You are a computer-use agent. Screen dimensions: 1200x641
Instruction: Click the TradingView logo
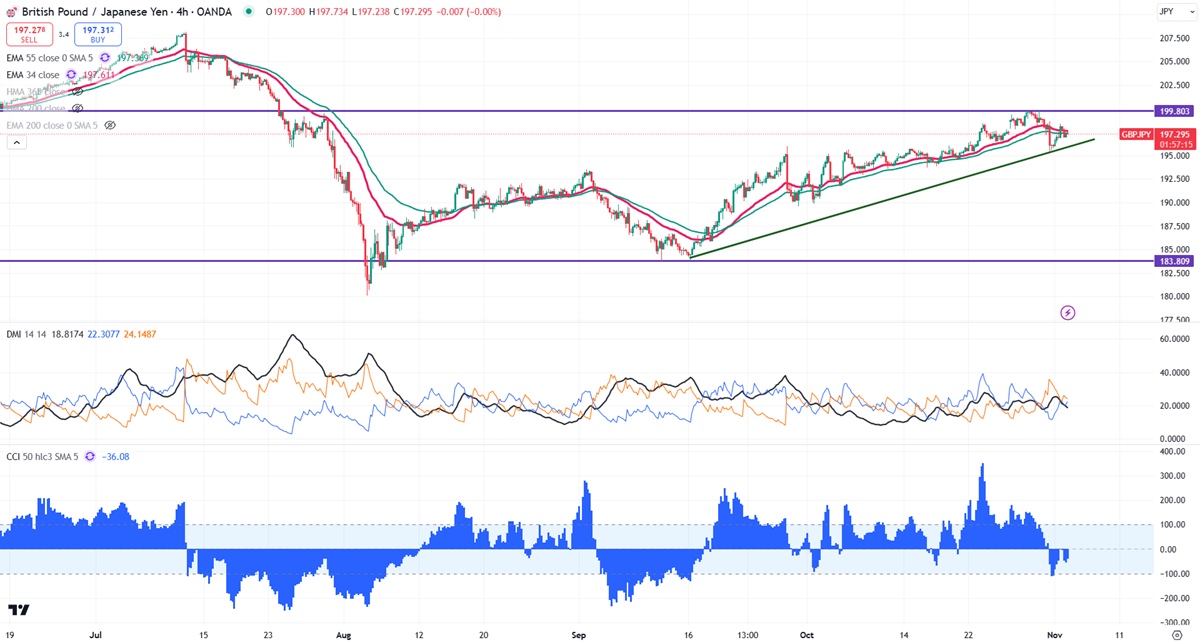coord(18,610)
